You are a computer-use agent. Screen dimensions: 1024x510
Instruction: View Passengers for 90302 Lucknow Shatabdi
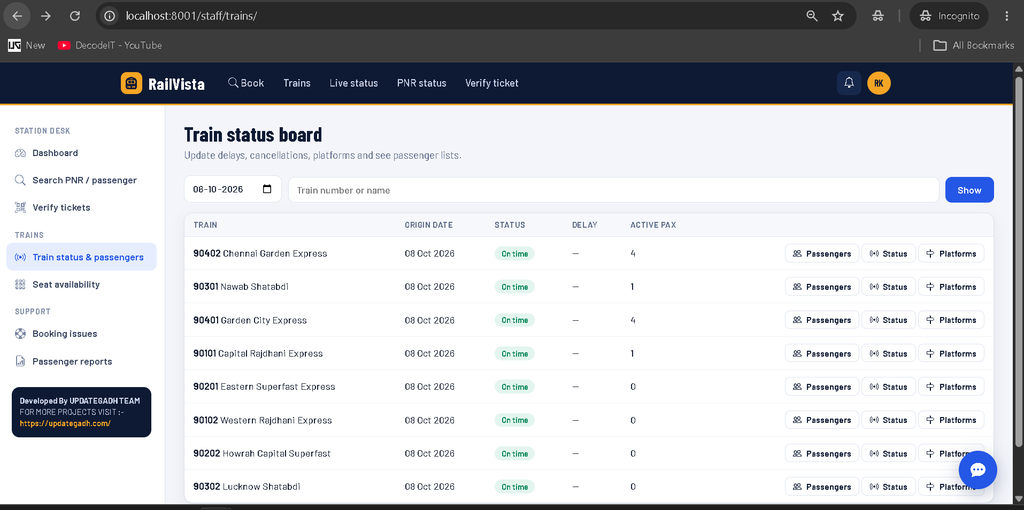[822, 486]
